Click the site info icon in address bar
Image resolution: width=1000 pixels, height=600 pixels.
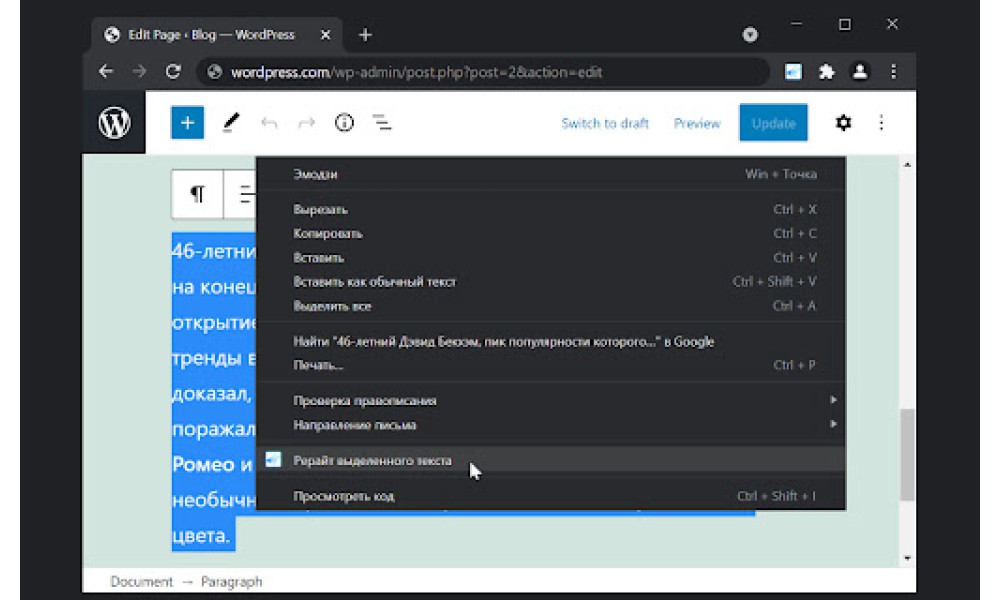pos(214,72)
